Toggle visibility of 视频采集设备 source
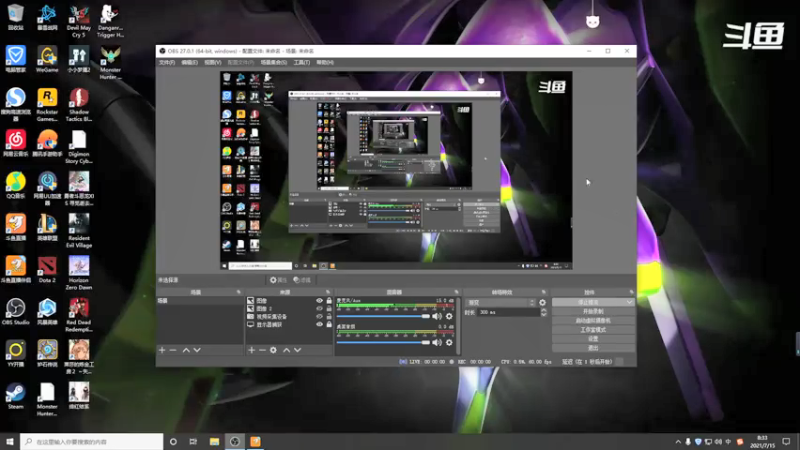Viewport: 800px width, 450px height. [x=319, y=316]
